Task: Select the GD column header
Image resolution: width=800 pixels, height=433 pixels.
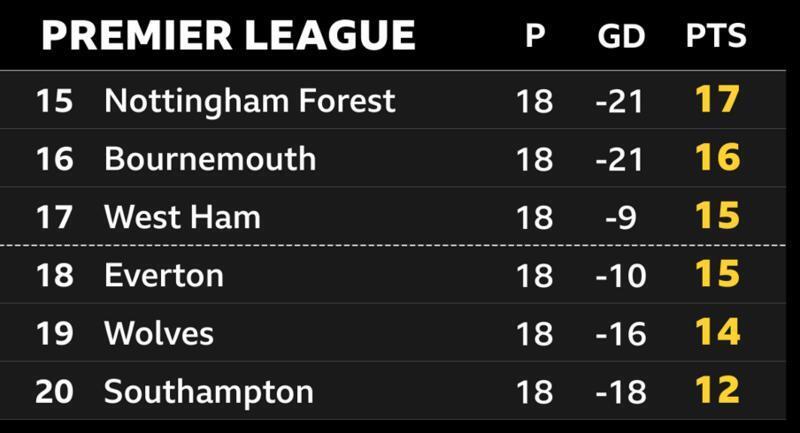Action: 622,37
